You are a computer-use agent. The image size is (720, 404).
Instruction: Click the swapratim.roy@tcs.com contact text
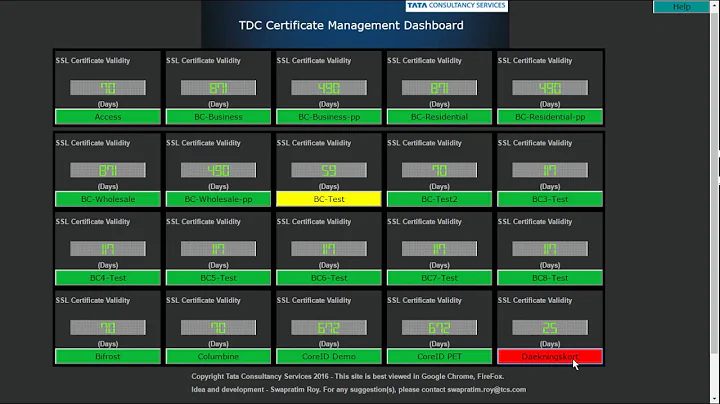click(487, 389)
